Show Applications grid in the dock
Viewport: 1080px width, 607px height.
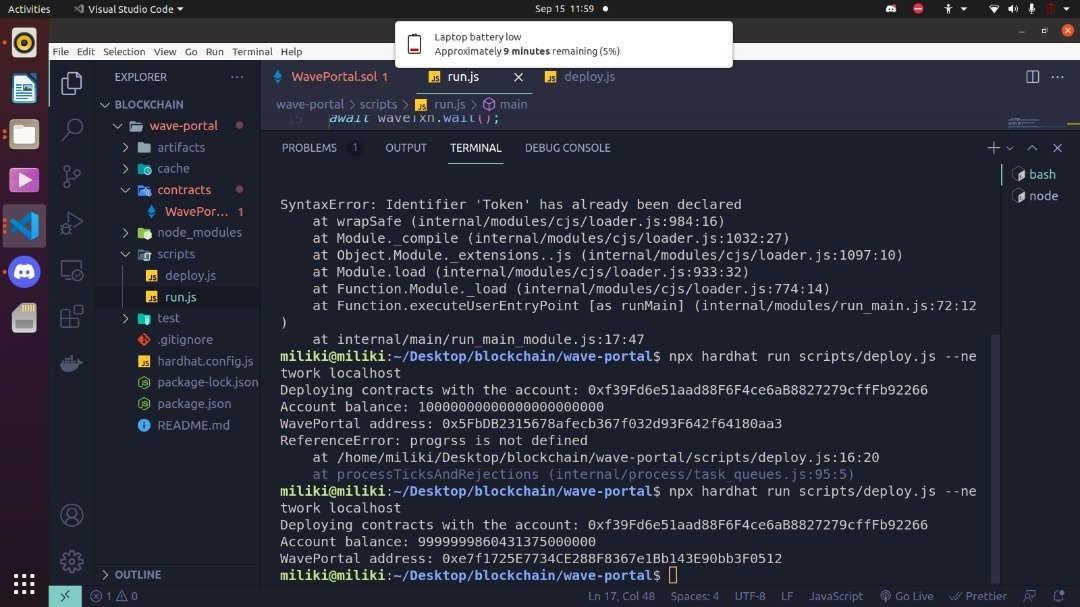pyautogui.click(x=24, y=584)
